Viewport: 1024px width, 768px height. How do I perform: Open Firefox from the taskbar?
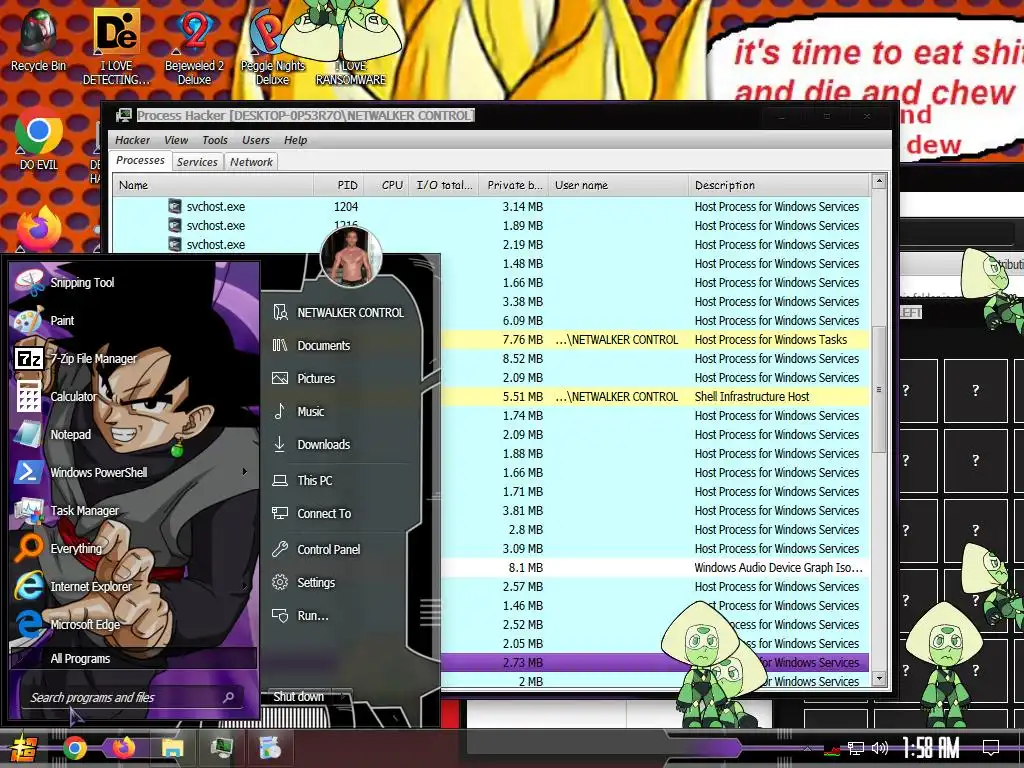pyautogui.click(x=123, y=748)
